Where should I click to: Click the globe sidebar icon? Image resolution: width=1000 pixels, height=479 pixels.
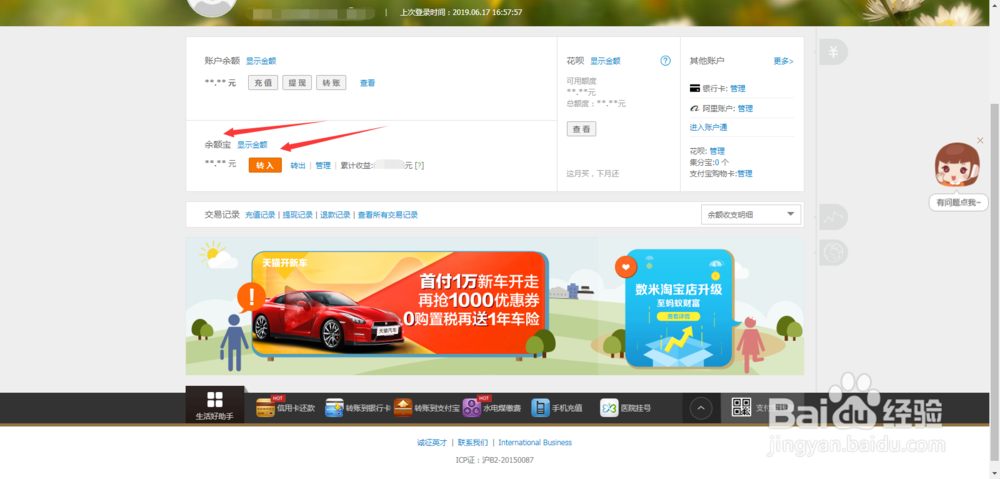832,253
